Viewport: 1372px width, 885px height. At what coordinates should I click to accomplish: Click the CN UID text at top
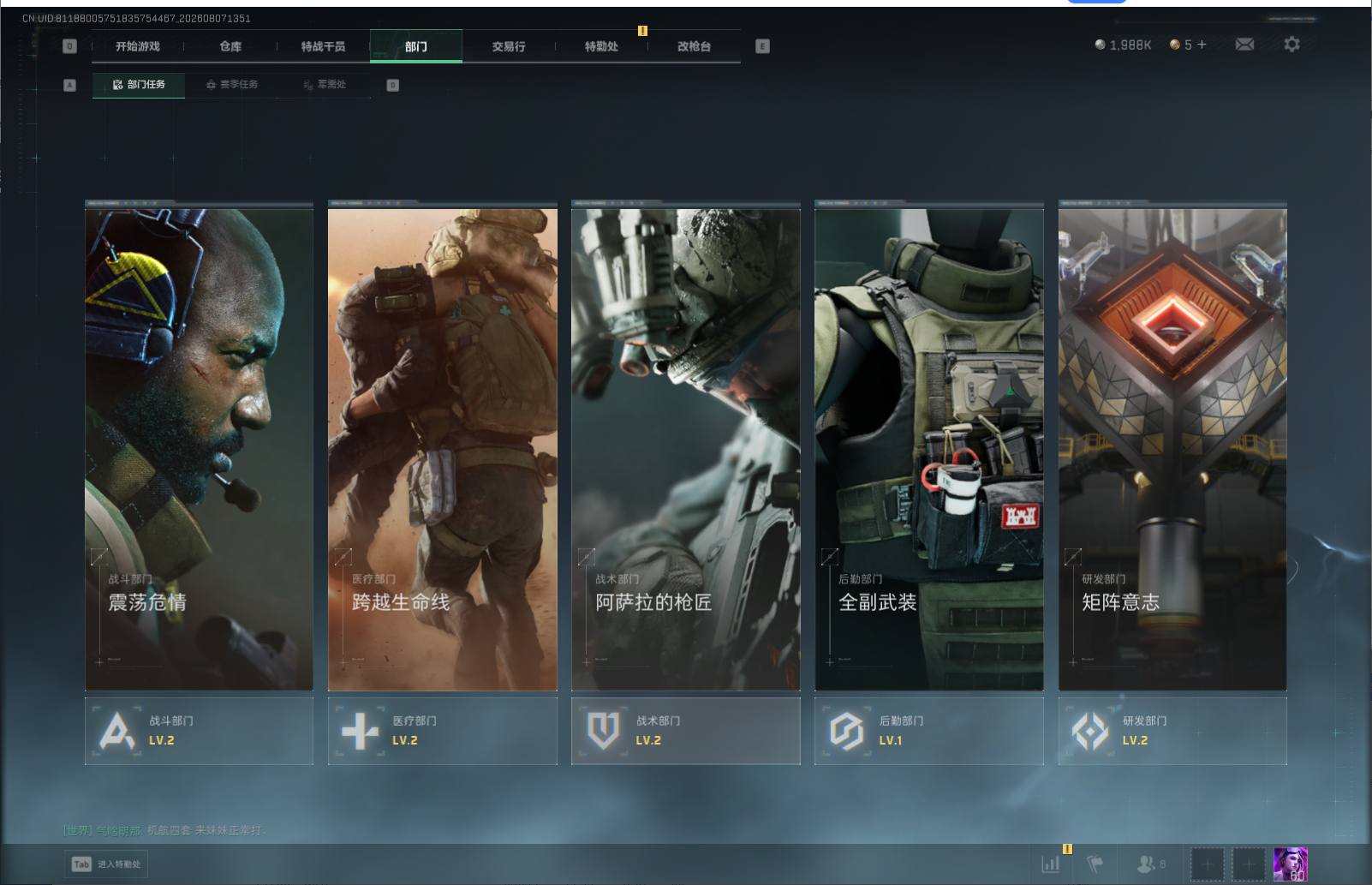point(136,18)
